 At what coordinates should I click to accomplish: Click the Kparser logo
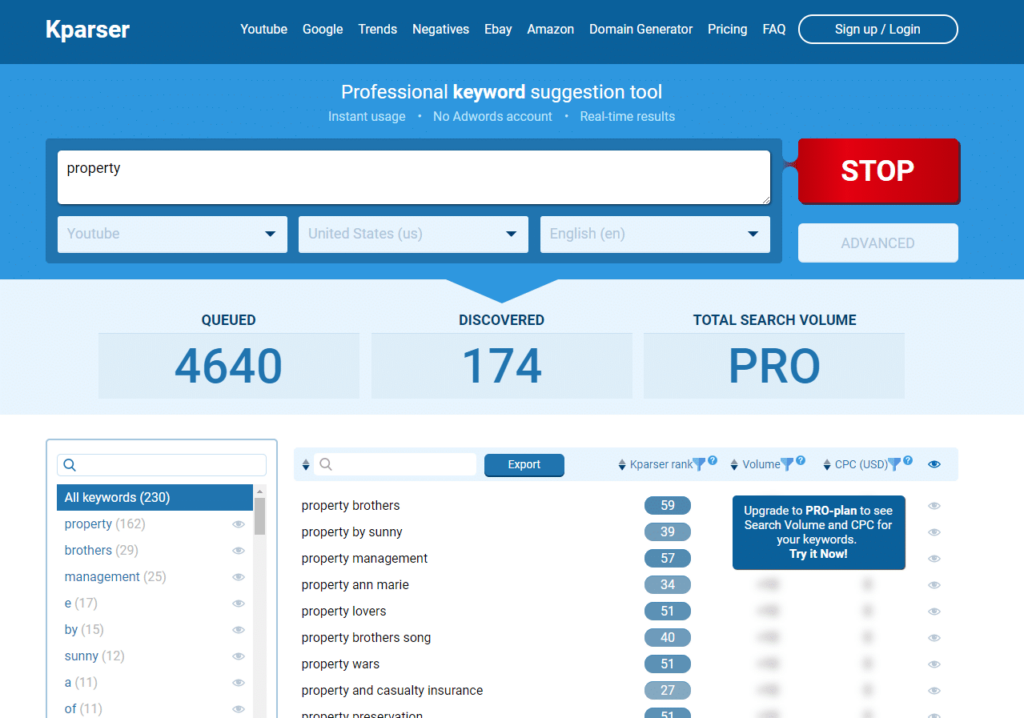[x=88, y=29]
